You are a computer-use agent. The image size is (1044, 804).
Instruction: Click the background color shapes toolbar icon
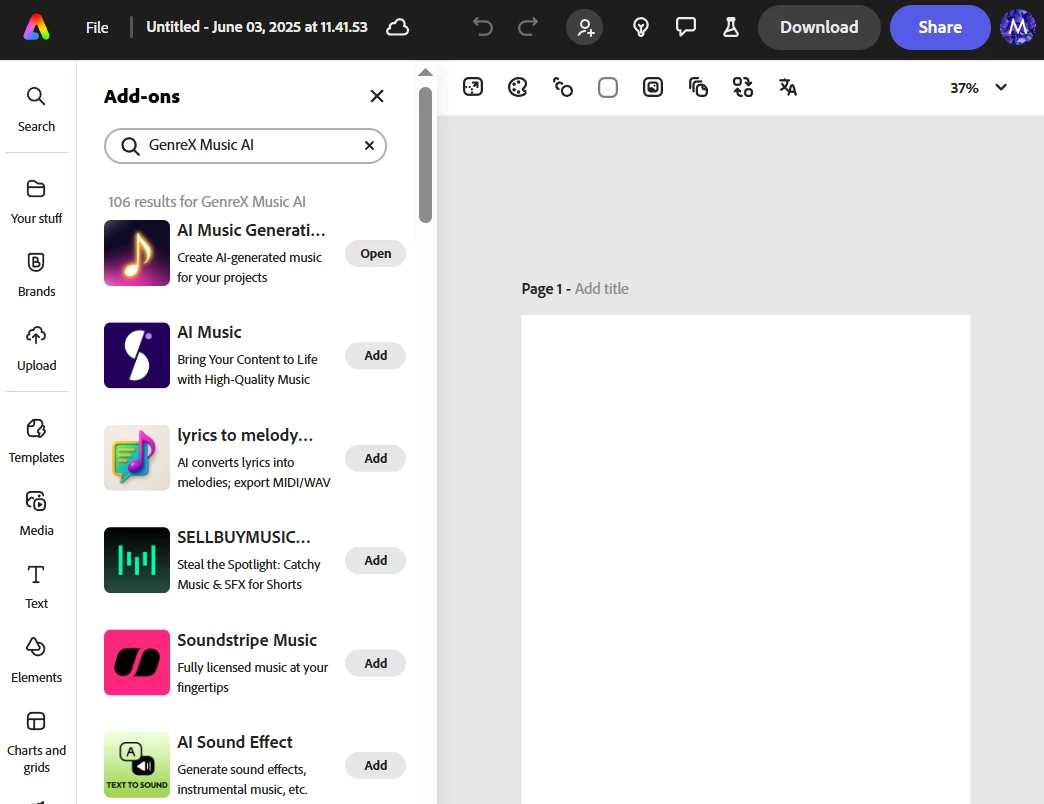pyautogui.click(x=563, y=87)
